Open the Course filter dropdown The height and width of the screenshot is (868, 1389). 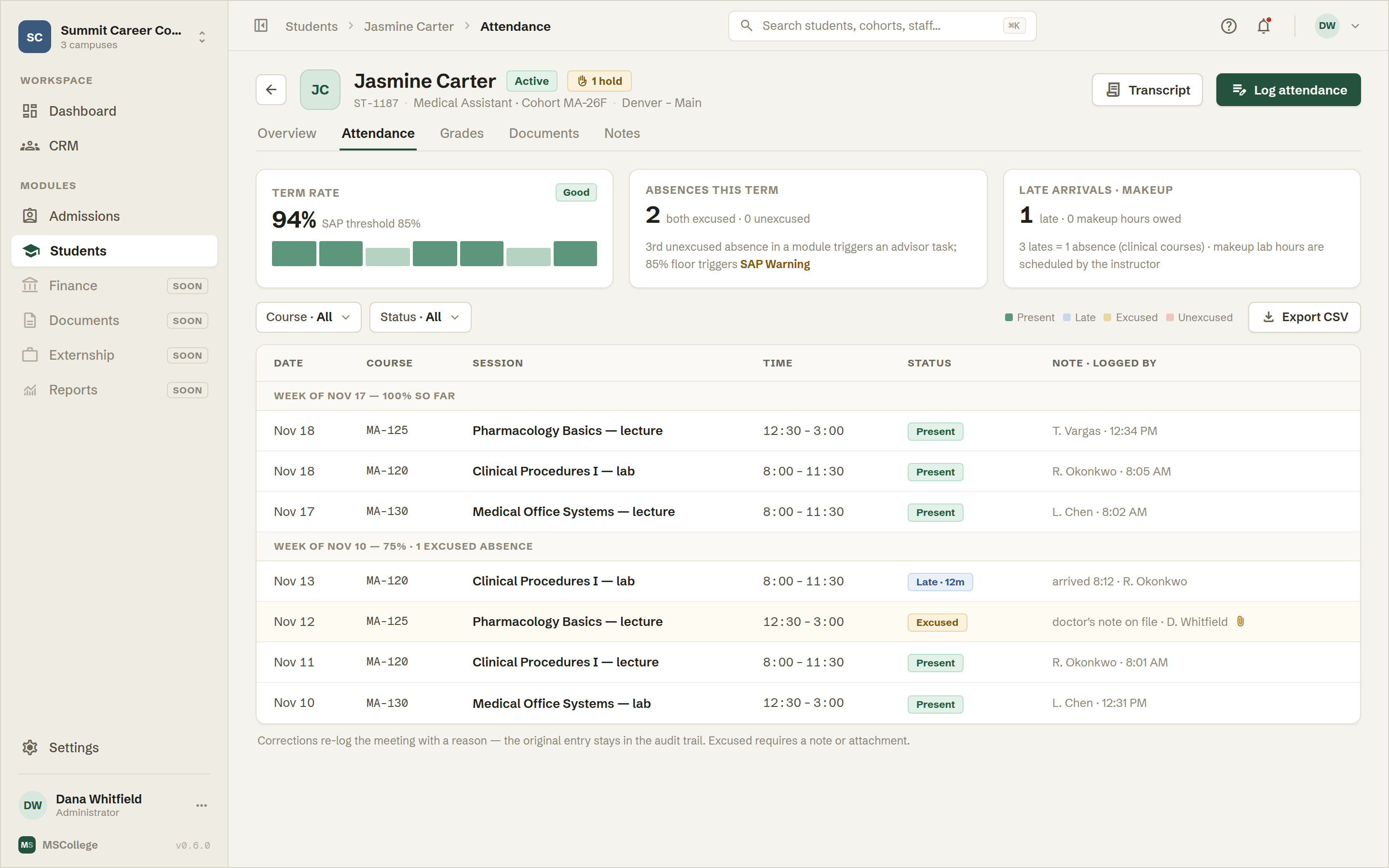pos(308,317)
